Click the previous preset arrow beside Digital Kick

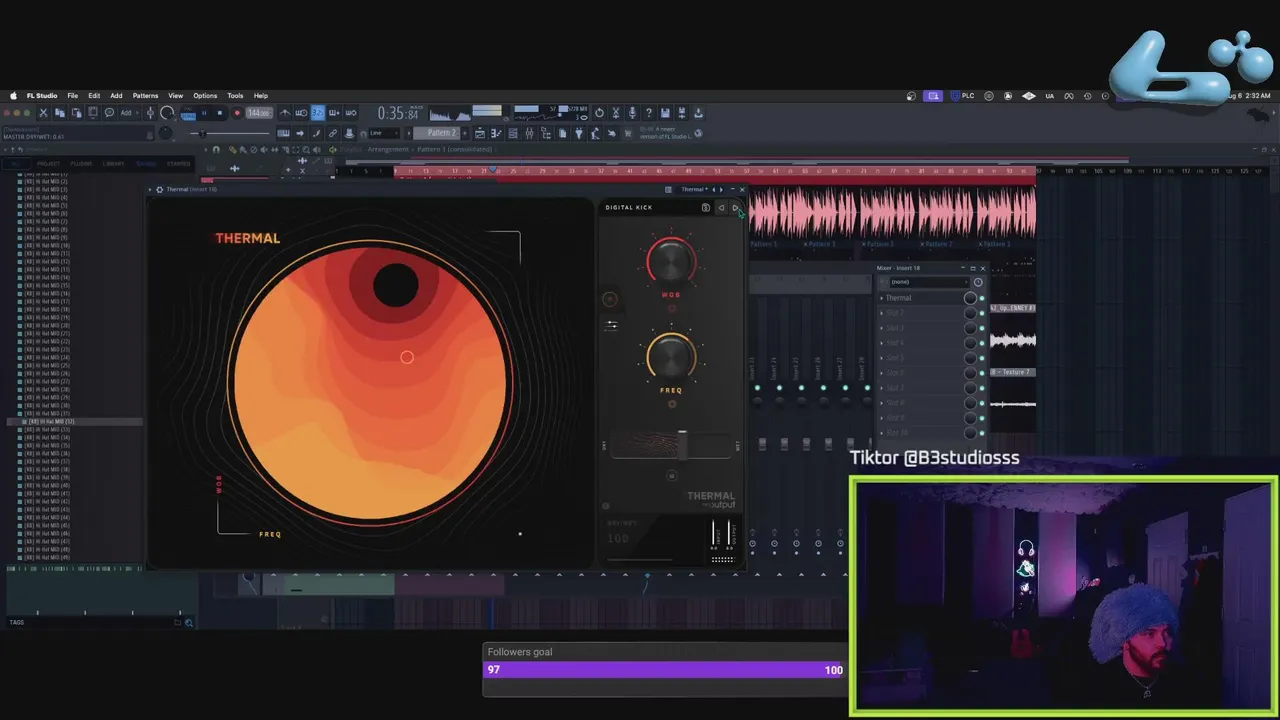721,207
